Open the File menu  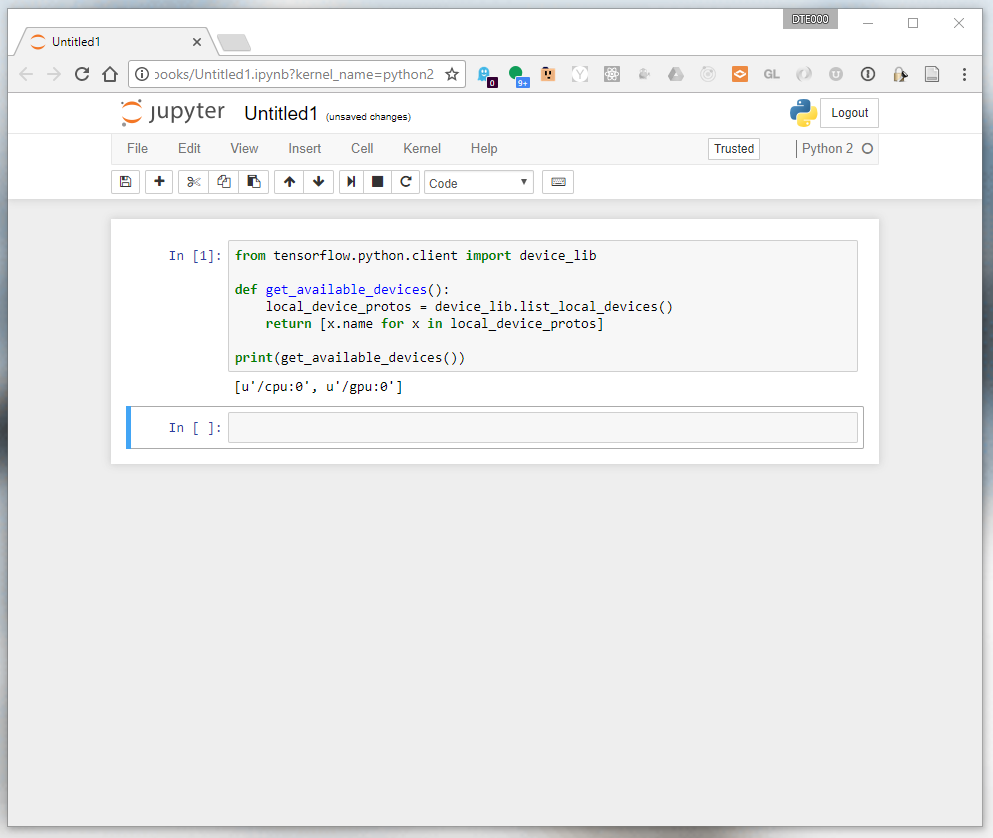tap(137, 148)
